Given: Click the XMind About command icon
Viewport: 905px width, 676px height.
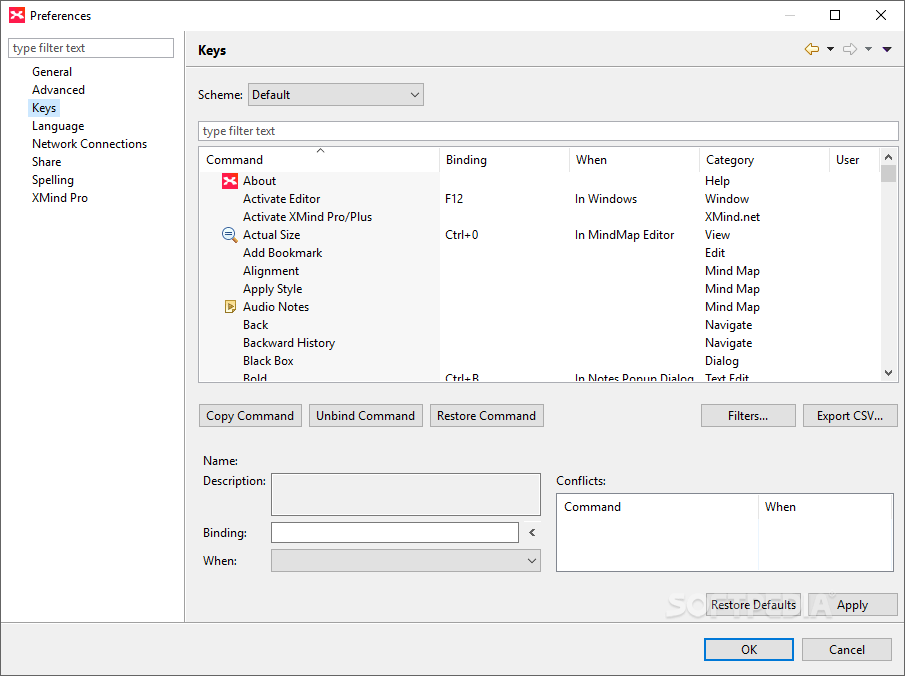Looking at the screenshot, I should 228,180.
